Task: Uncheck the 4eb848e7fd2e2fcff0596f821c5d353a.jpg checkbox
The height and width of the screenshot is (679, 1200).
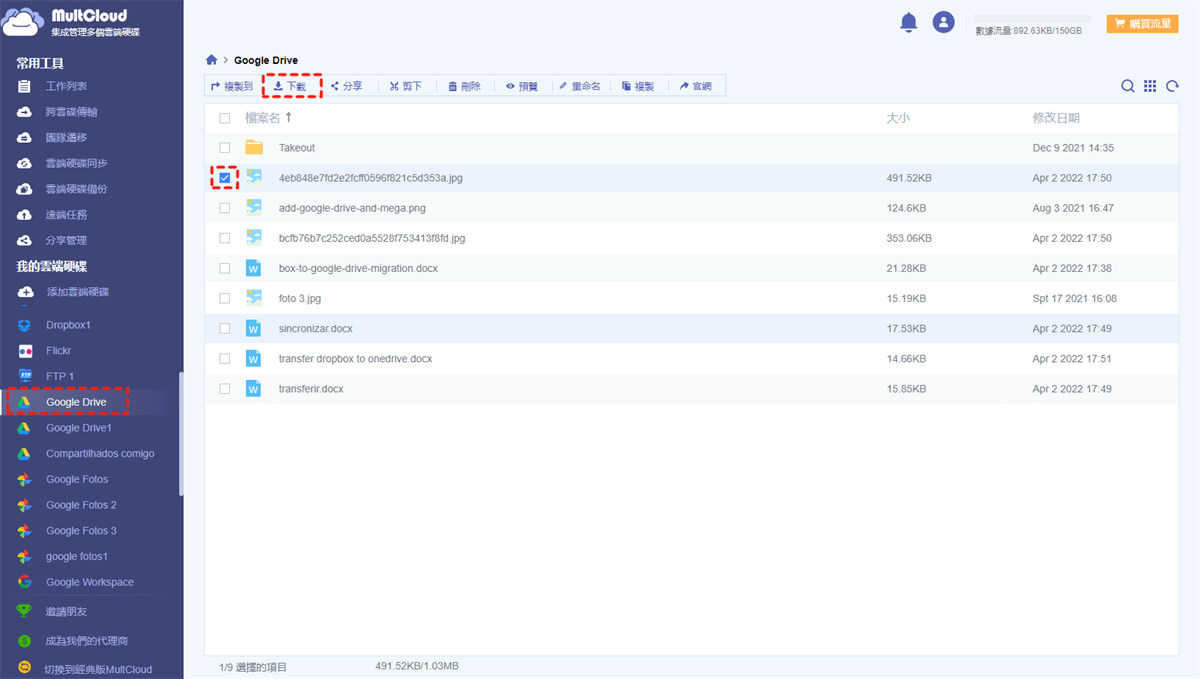Action: (225, 178)
